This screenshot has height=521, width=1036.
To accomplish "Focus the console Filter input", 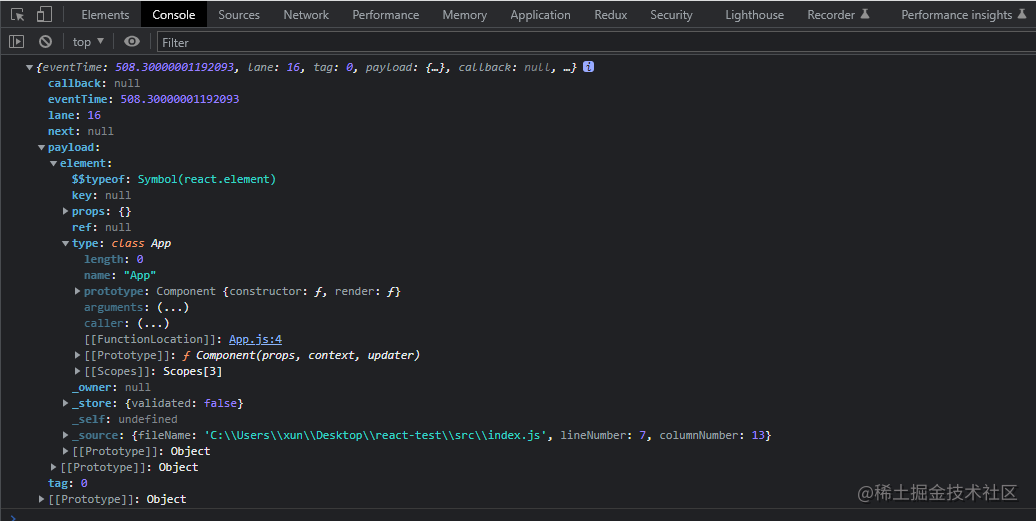I will click(x=595, y=42).
